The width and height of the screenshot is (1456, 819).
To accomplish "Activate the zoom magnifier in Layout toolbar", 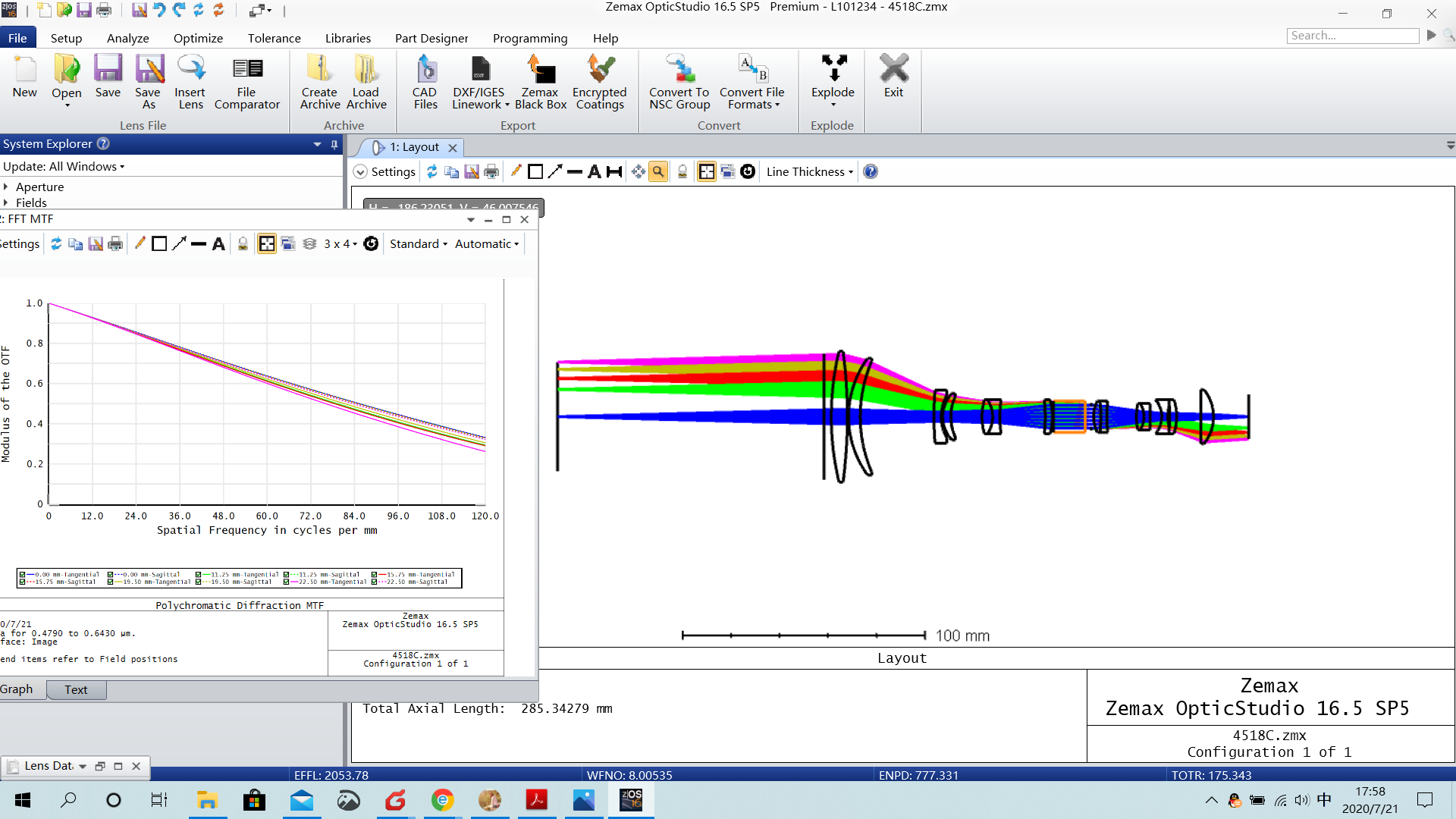I will 658,172.
